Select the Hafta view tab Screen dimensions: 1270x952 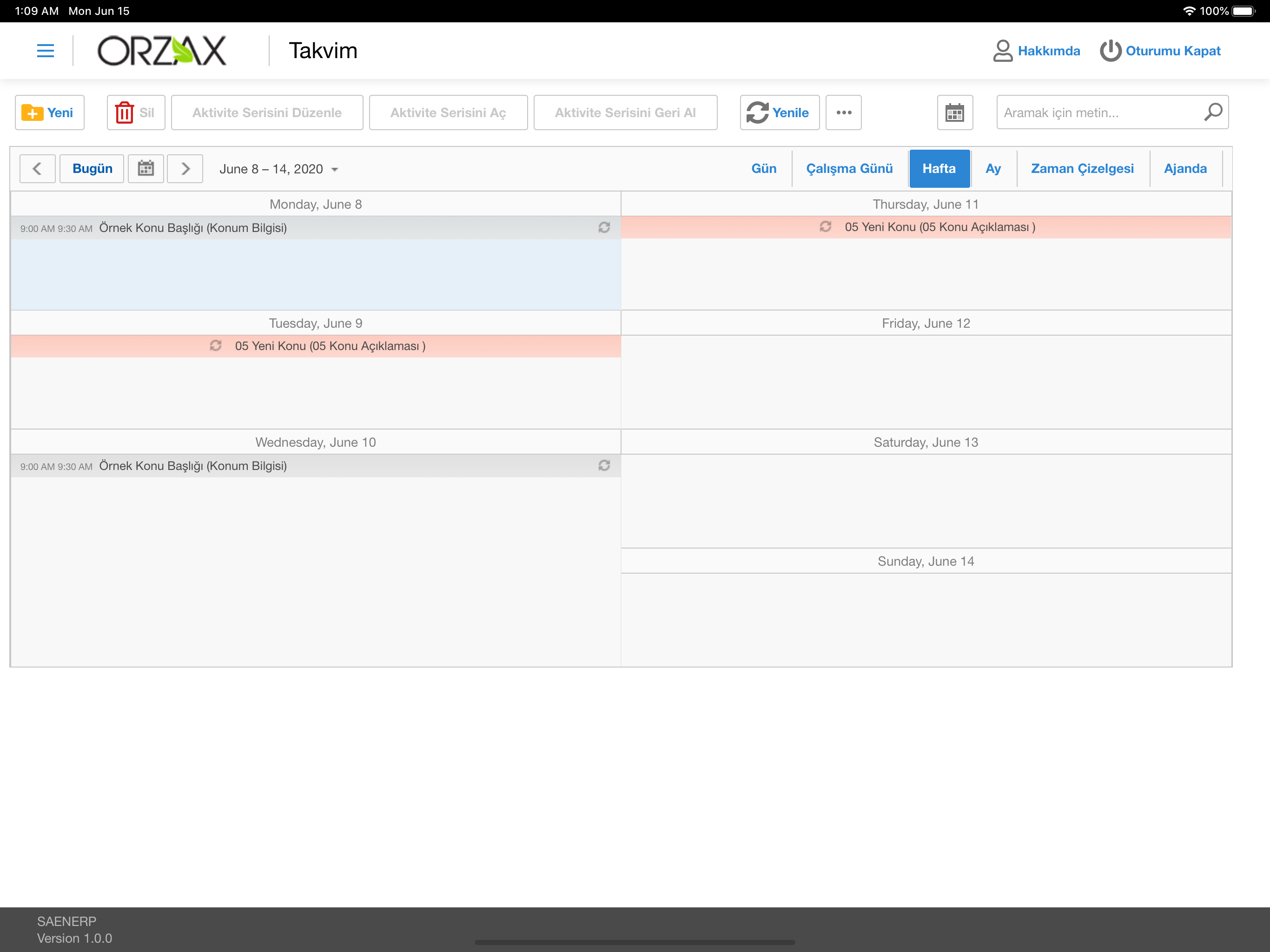(939, 169)
